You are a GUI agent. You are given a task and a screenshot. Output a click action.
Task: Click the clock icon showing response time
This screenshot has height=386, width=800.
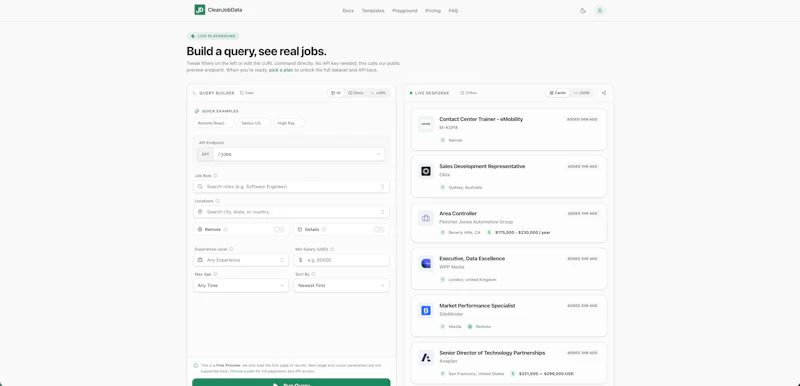[462, 93]
